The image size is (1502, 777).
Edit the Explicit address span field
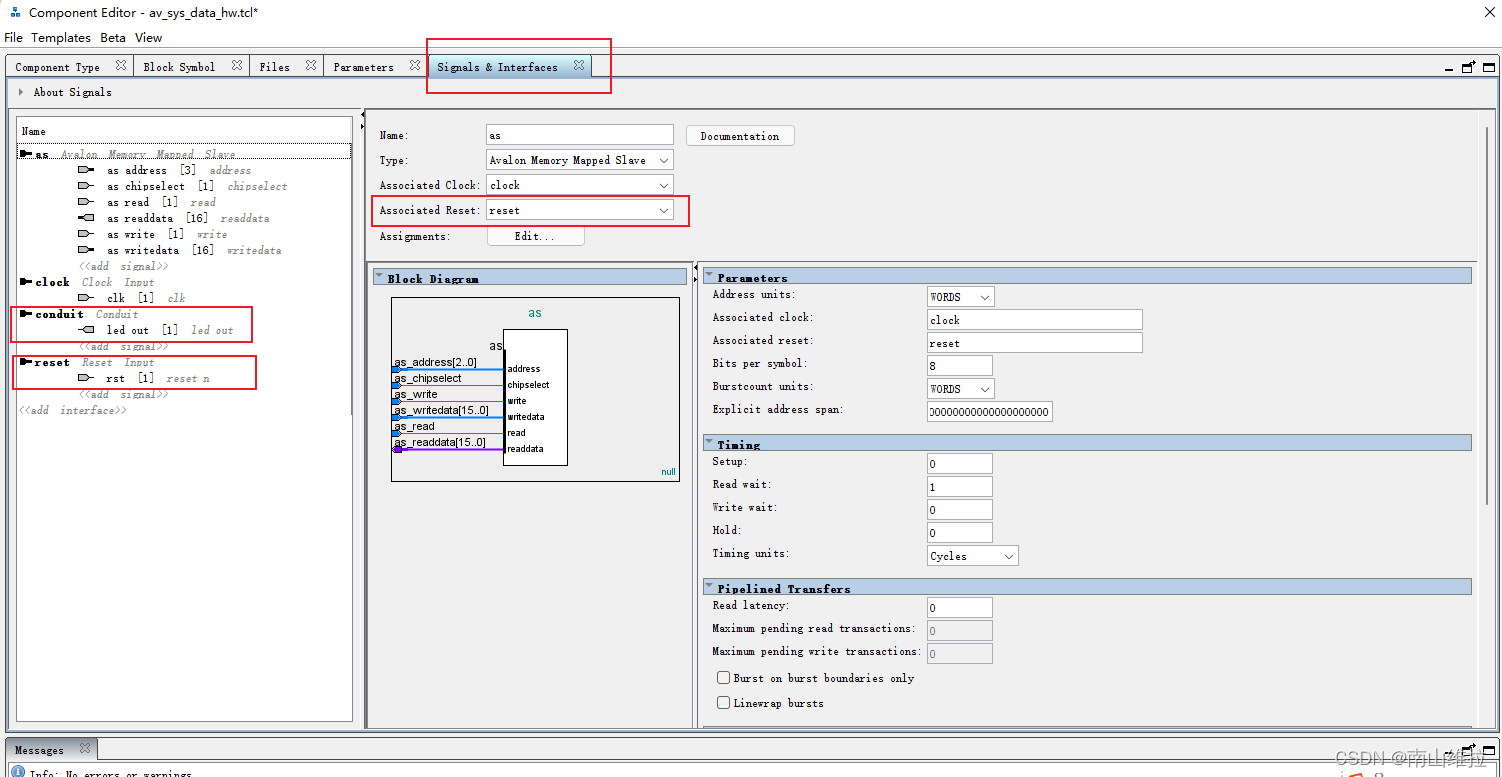click(990, 412)
